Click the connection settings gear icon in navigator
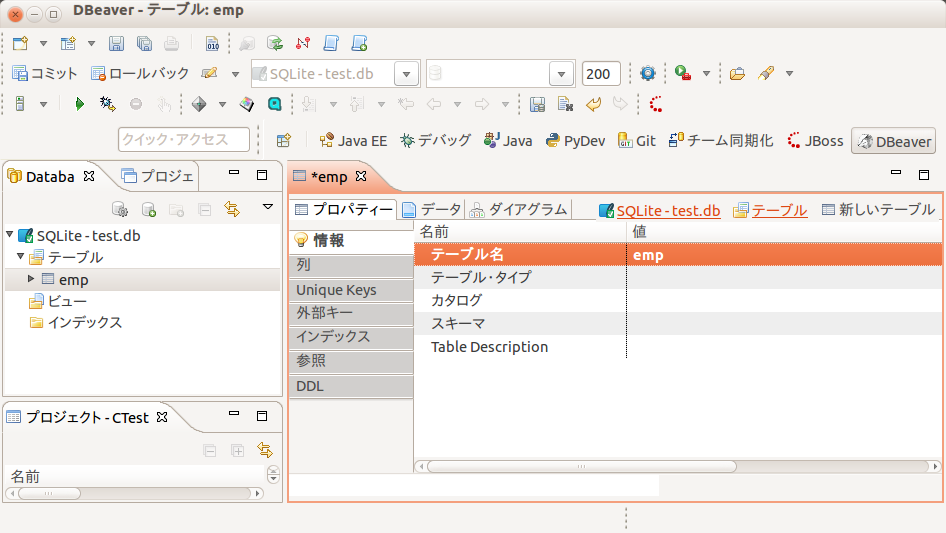The image size is (946, 533). pyautogui.click(x=120, y=209)
